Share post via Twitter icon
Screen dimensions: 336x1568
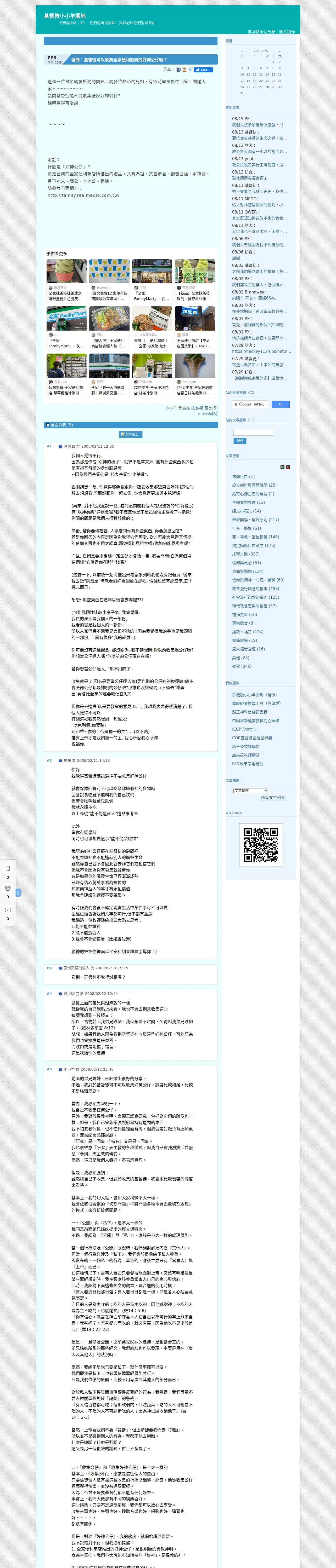[190, 70]
